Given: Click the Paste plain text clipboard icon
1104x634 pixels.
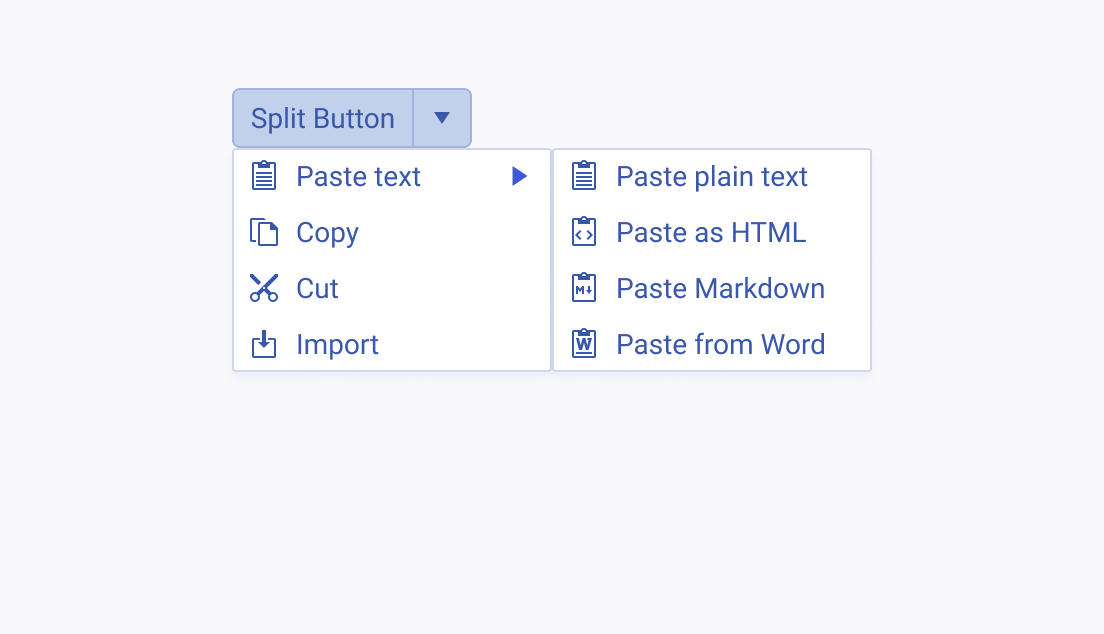Looking at the screenshot, I should click(x=584, y=176).
